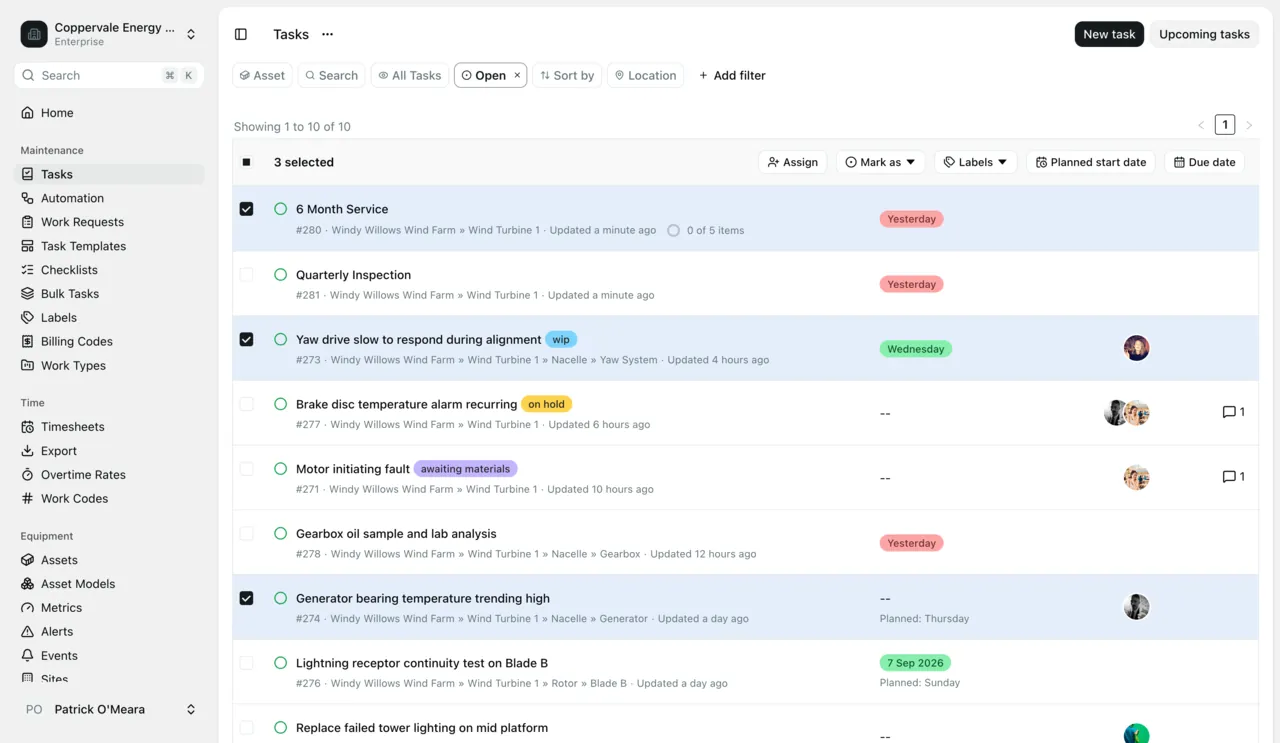This screenshot has width=1280, height=743.
Task: Click assignee avatar on Generator bearing task
Action: 1136,606
